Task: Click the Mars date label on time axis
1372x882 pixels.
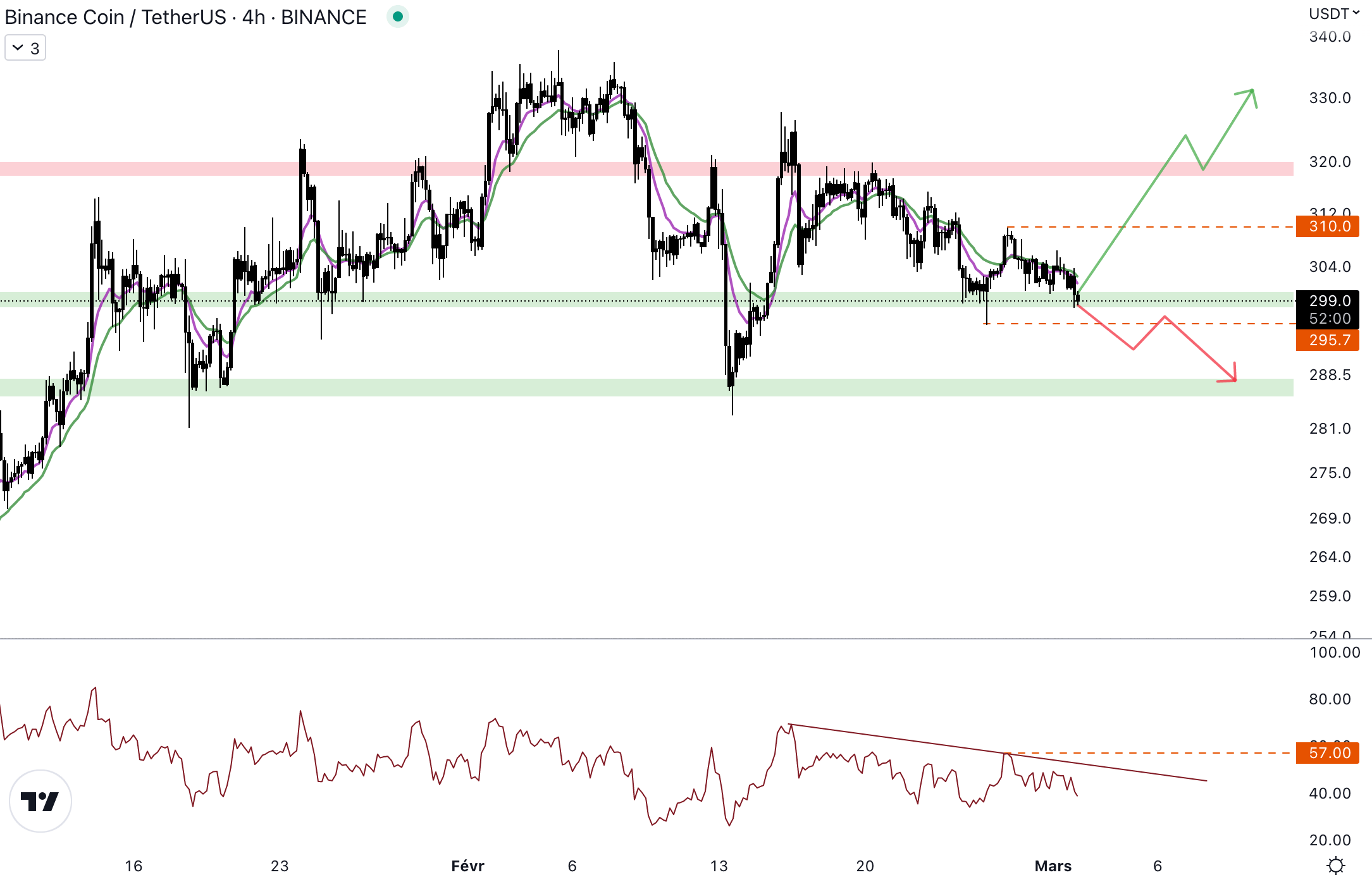Action: pos(1053,866)
